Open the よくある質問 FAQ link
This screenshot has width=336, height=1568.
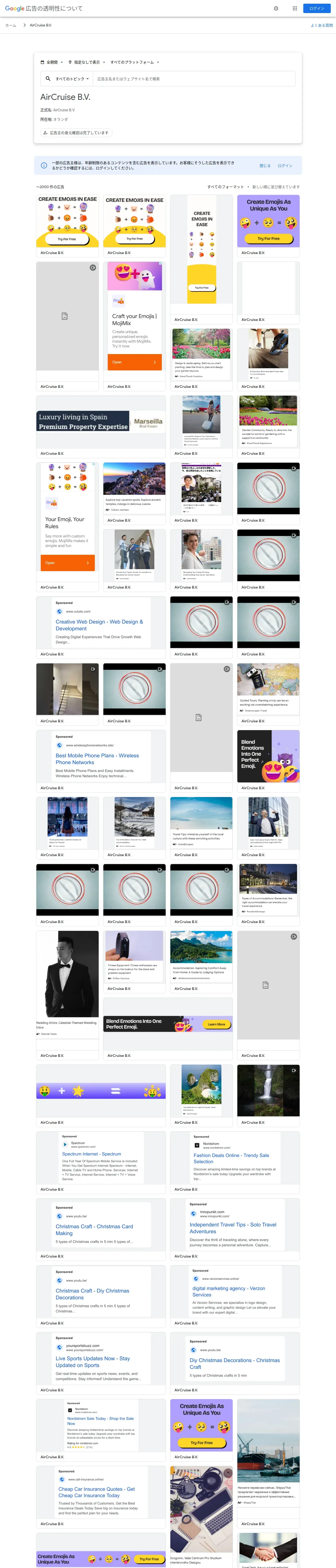click(x=322, y=26)
